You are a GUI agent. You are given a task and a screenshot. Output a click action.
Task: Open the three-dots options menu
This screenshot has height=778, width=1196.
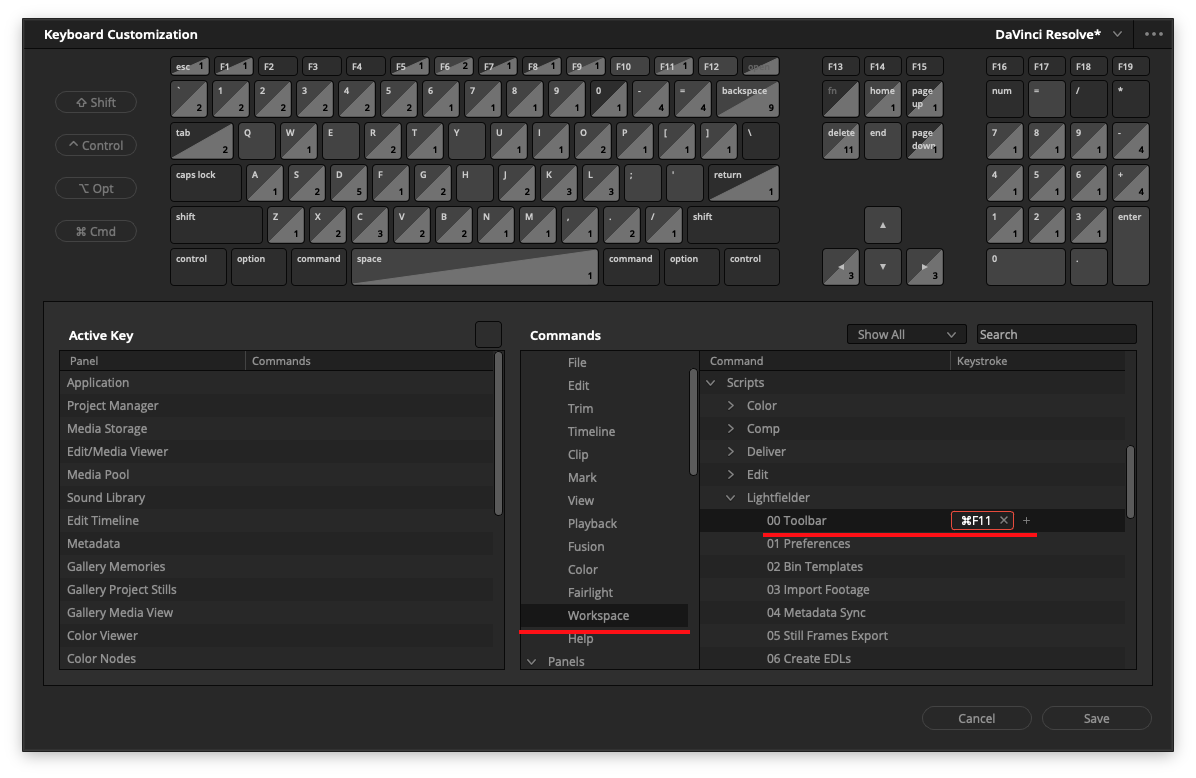[1153, 34]
